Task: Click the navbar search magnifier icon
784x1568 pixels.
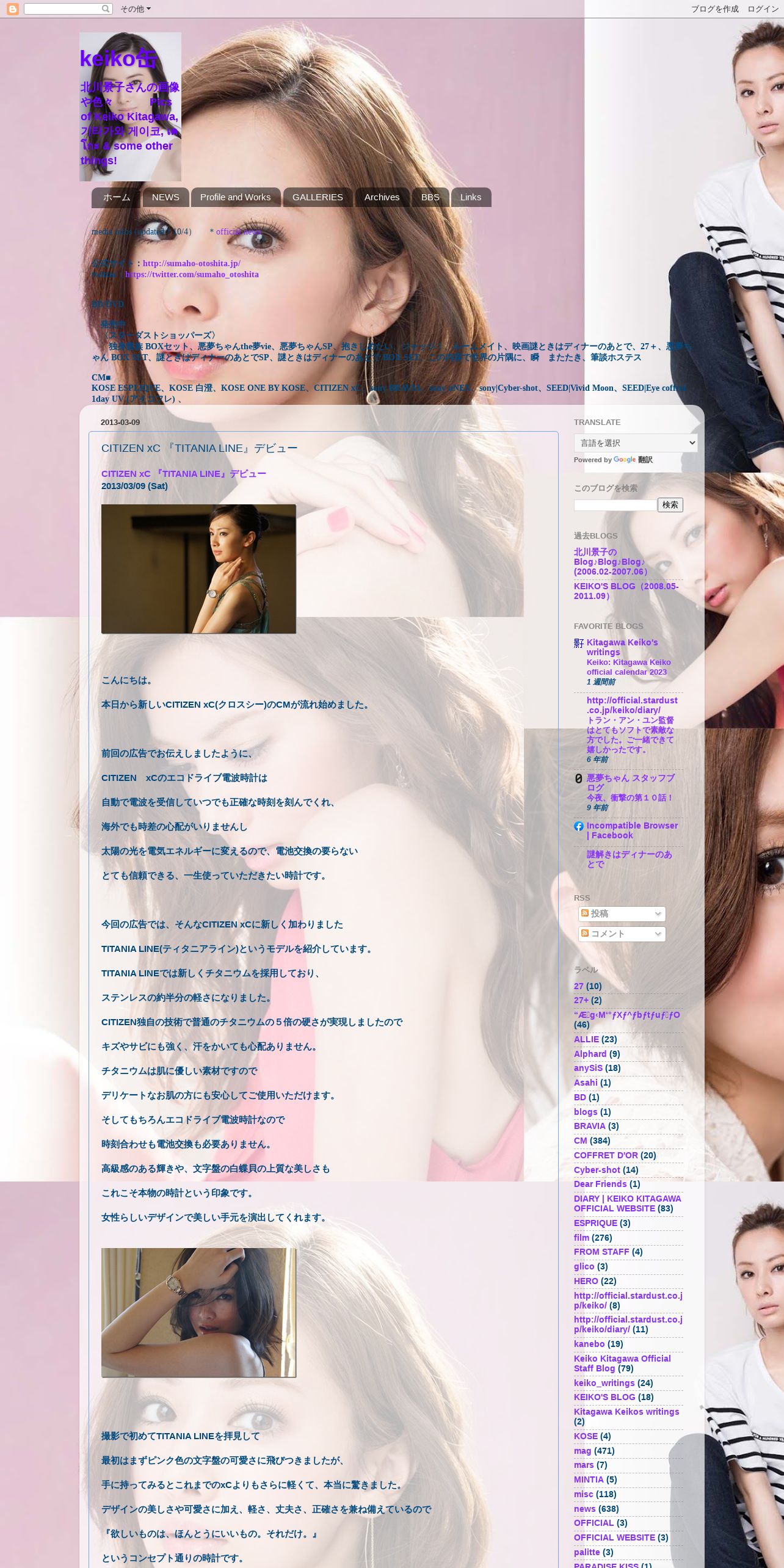Action: click(x=106, y=9)
